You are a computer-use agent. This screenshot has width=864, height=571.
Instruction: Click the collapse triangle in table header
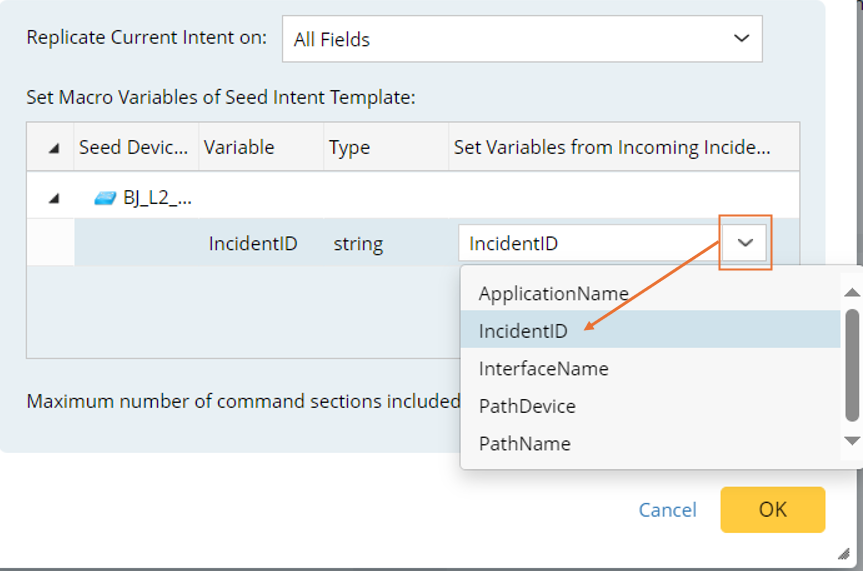(x=53, y=148)
